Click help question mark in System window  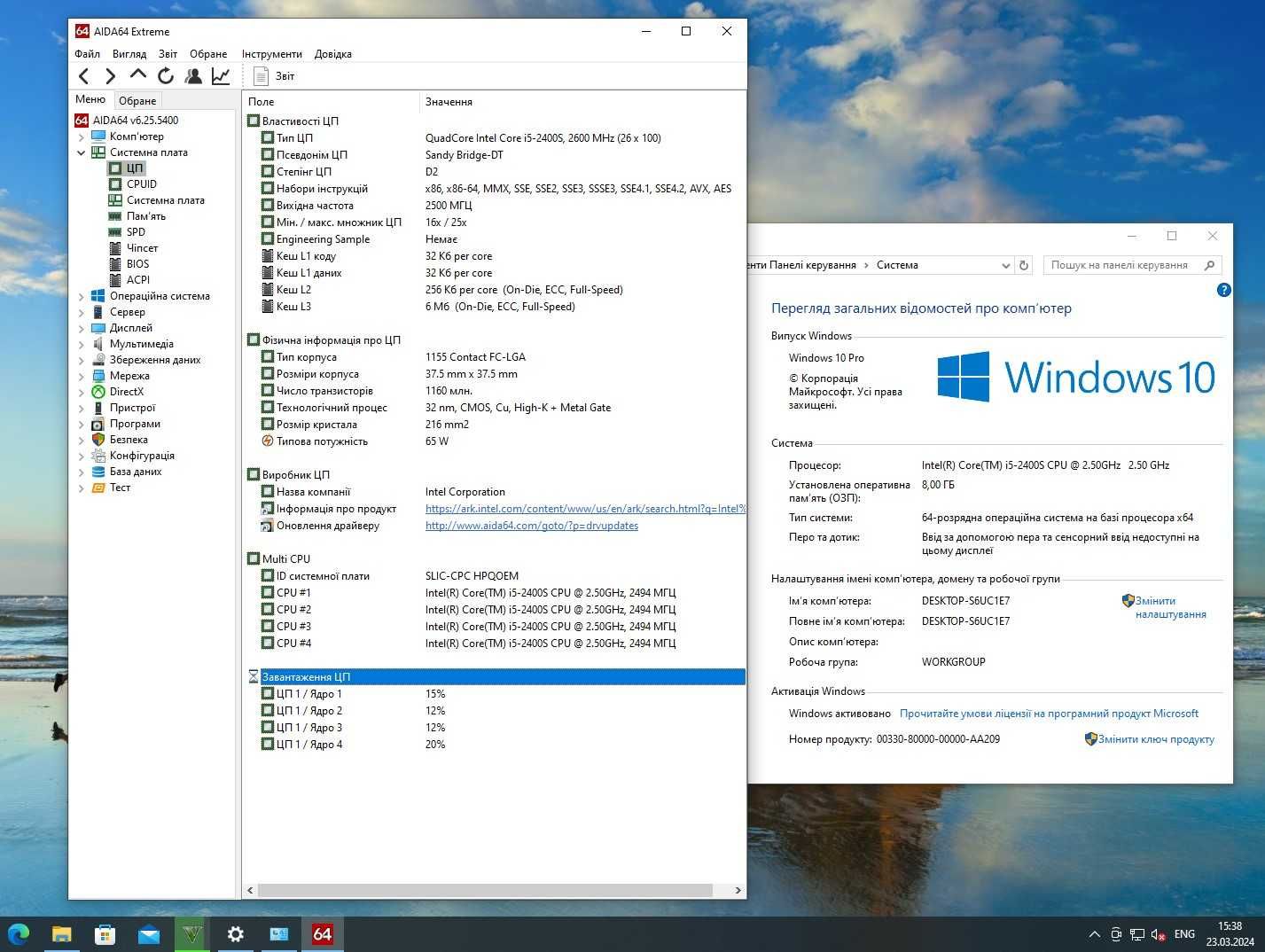[1223, 290]
